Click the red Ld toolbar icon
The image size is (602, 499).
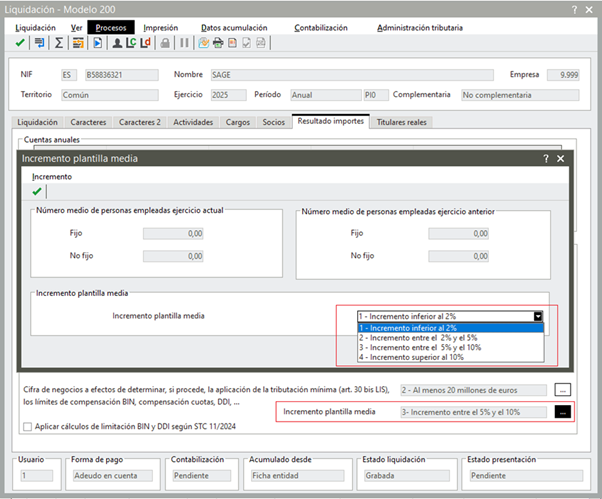pos(146,44)
